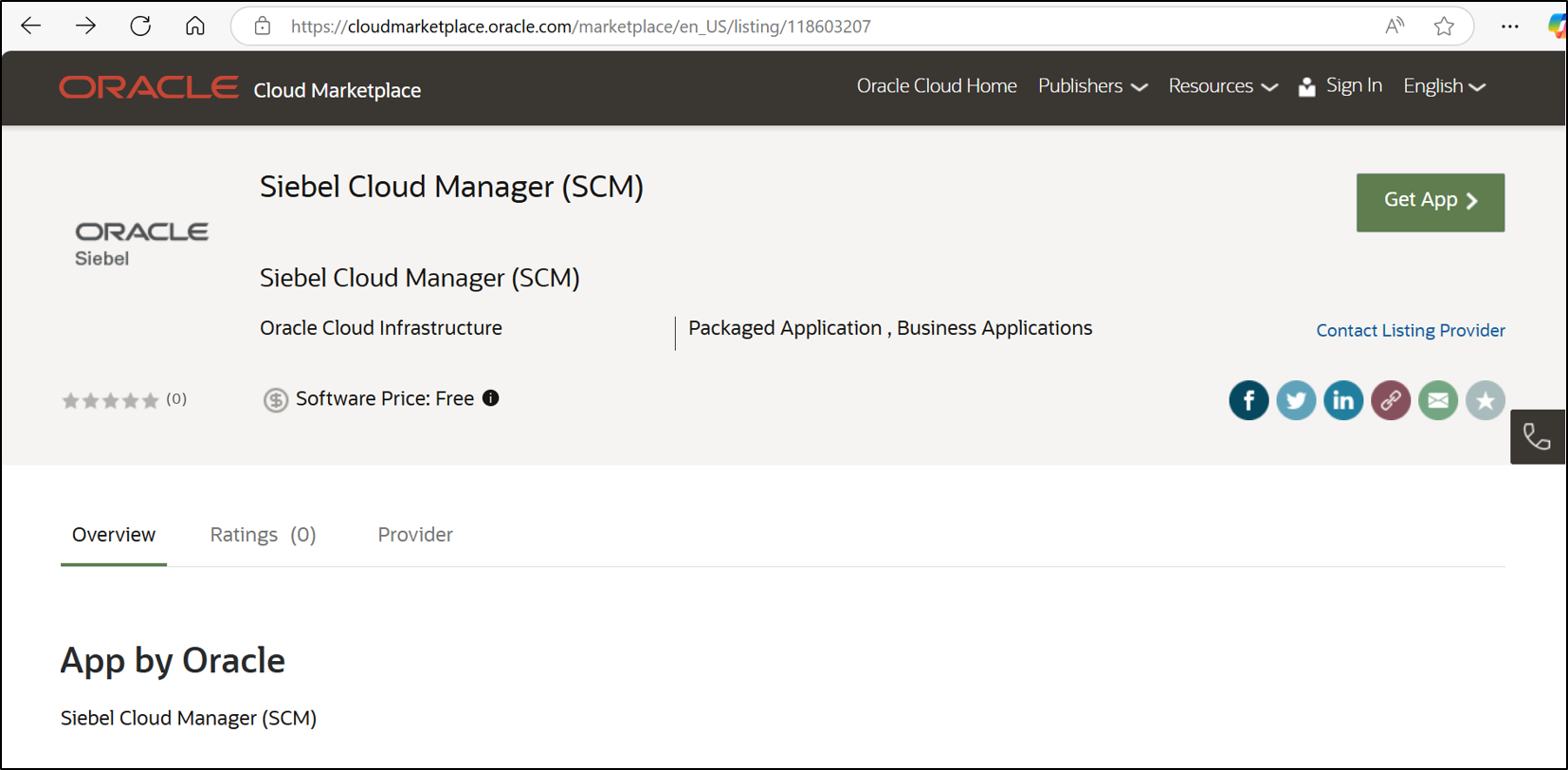Copy listing link with chain icon
The width and height of the screenshot is (1568, 770).
(x=1391, y=400)
